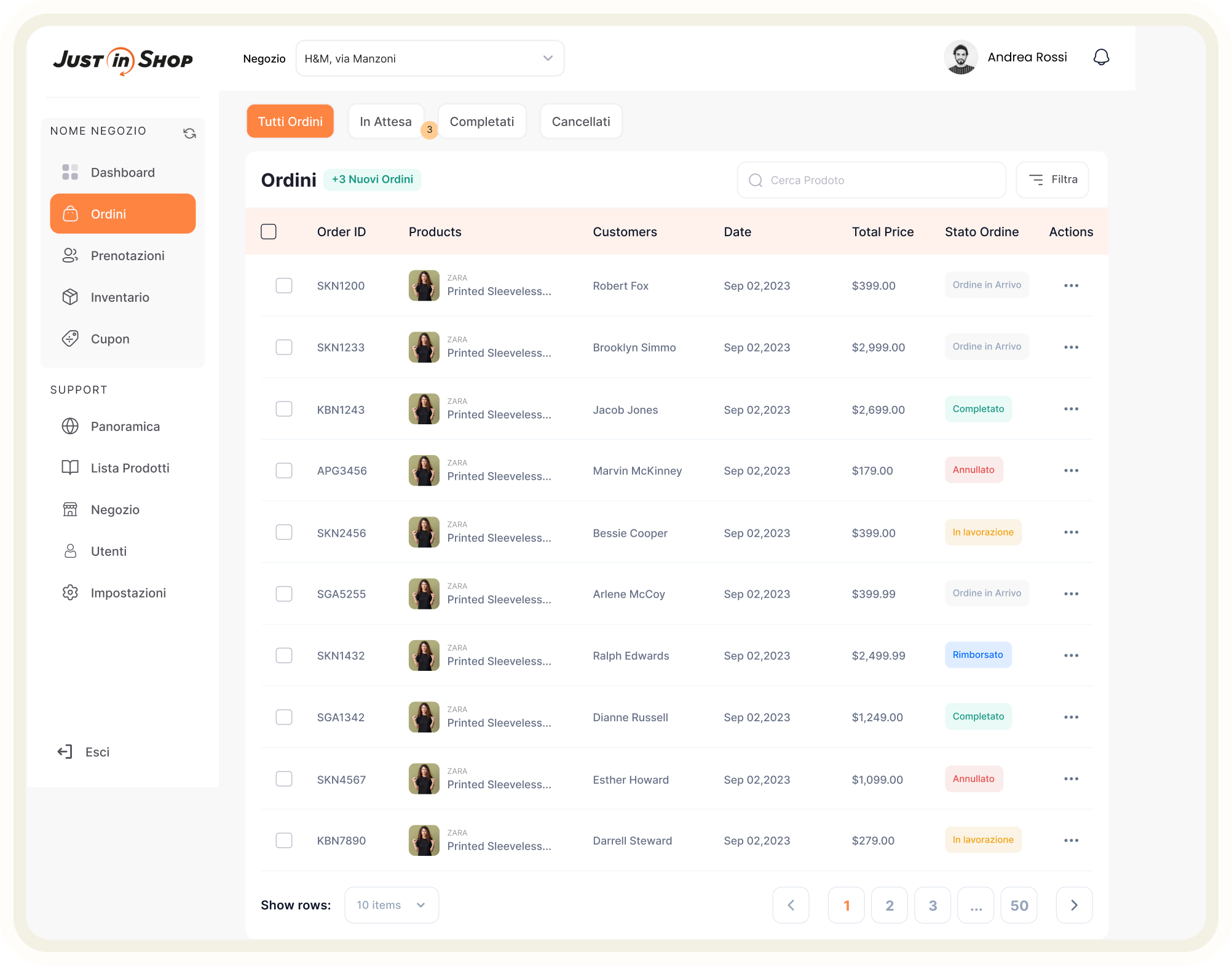Select order SKN1432 checkbox
Viewport: 1232px width, 966px height.
[284, 655]
